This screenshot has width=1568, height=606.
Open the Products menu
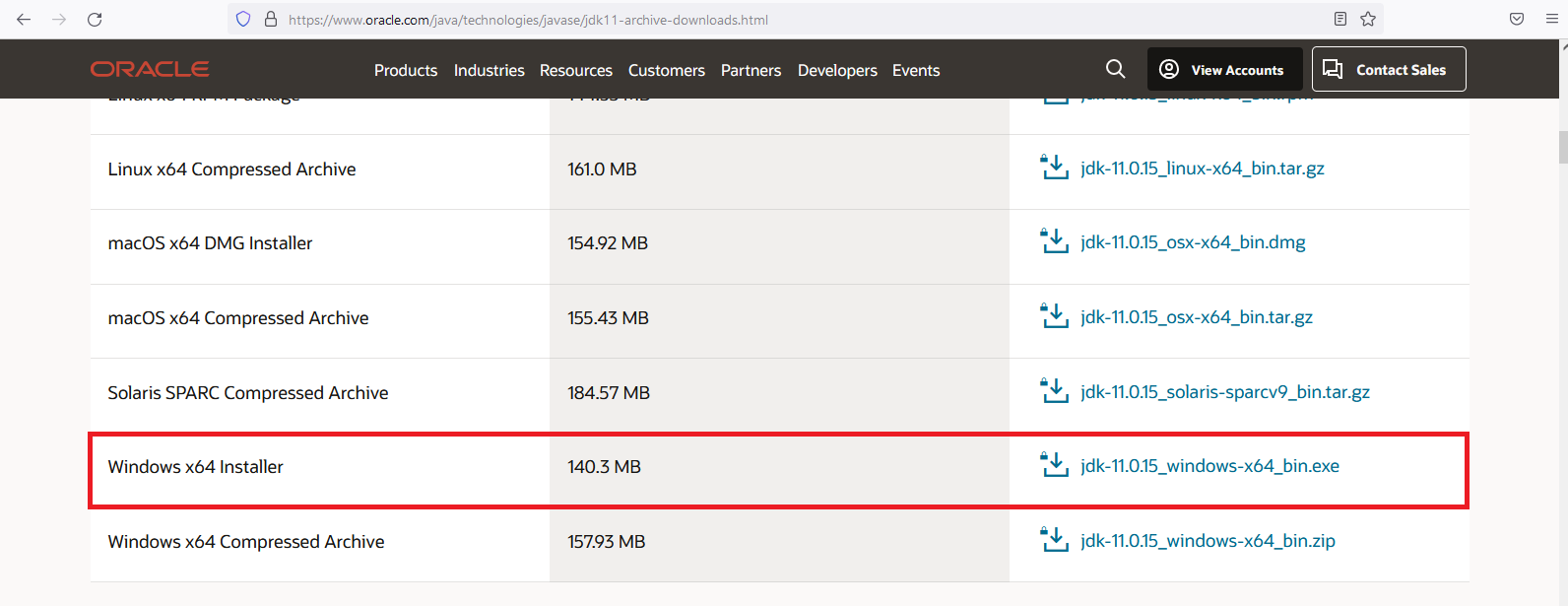[406, 71]
